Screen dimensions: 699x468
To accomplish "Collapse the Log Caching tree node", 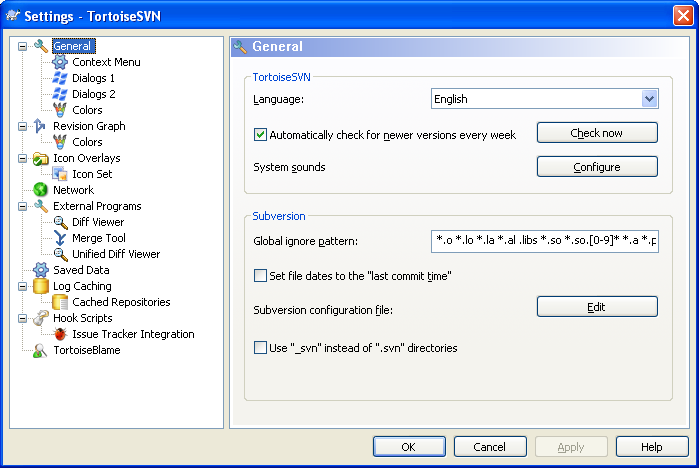I will pos(22,287).
